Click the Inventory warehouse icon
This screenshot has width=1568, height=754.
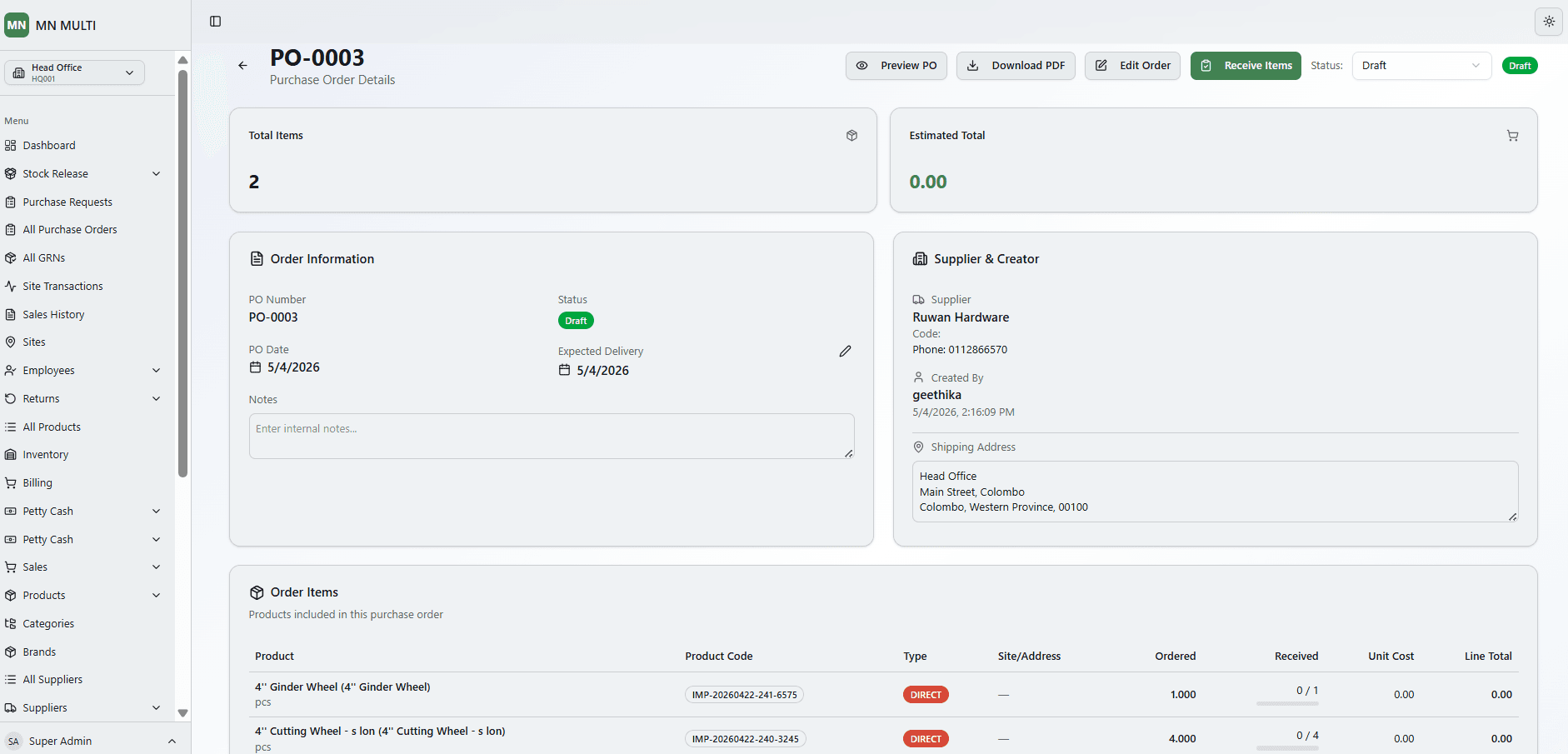[11, 455]
